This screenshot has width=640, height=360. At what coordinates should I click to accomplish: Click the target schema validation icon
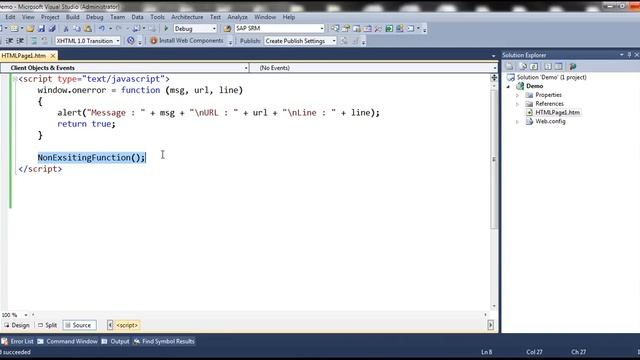(131, 41)
